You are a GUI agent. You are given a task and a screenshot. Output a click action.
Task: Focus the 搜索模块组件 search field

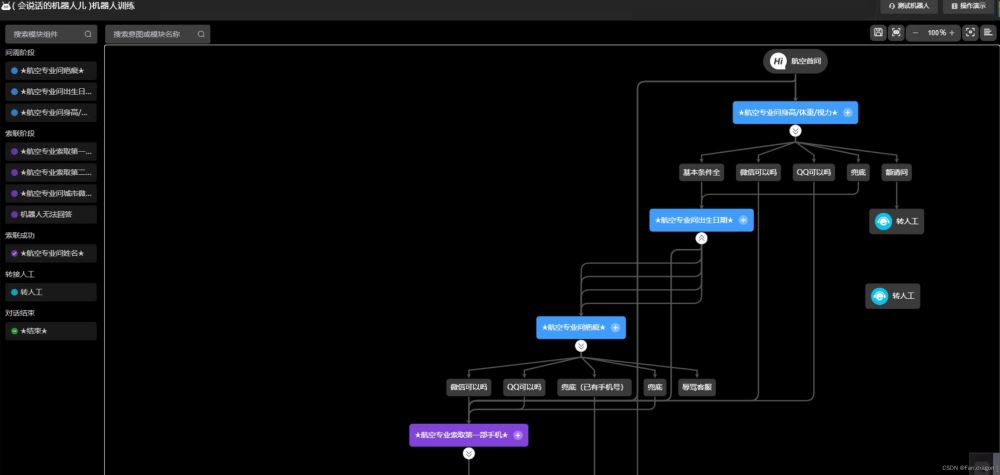click(x=50, y=34)
